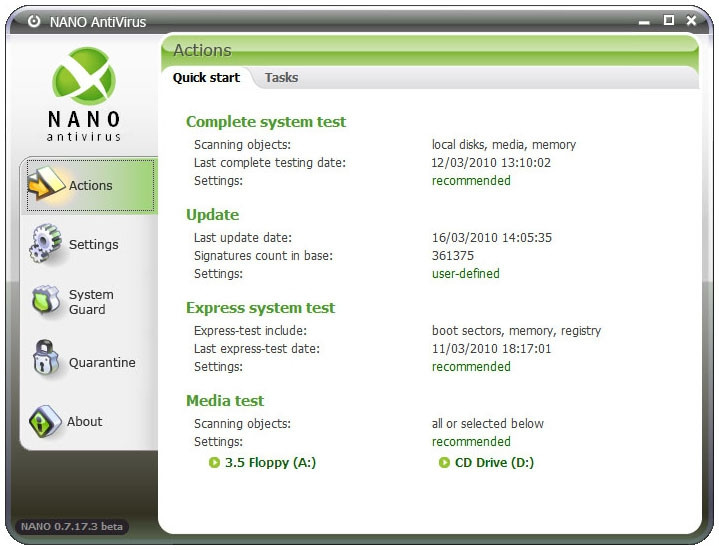Image resolution: width=719 pixels, height=550 pixels.
Task: Click the NANO 0.7.17.3 beta version label
Action: (x=72, y=526)
